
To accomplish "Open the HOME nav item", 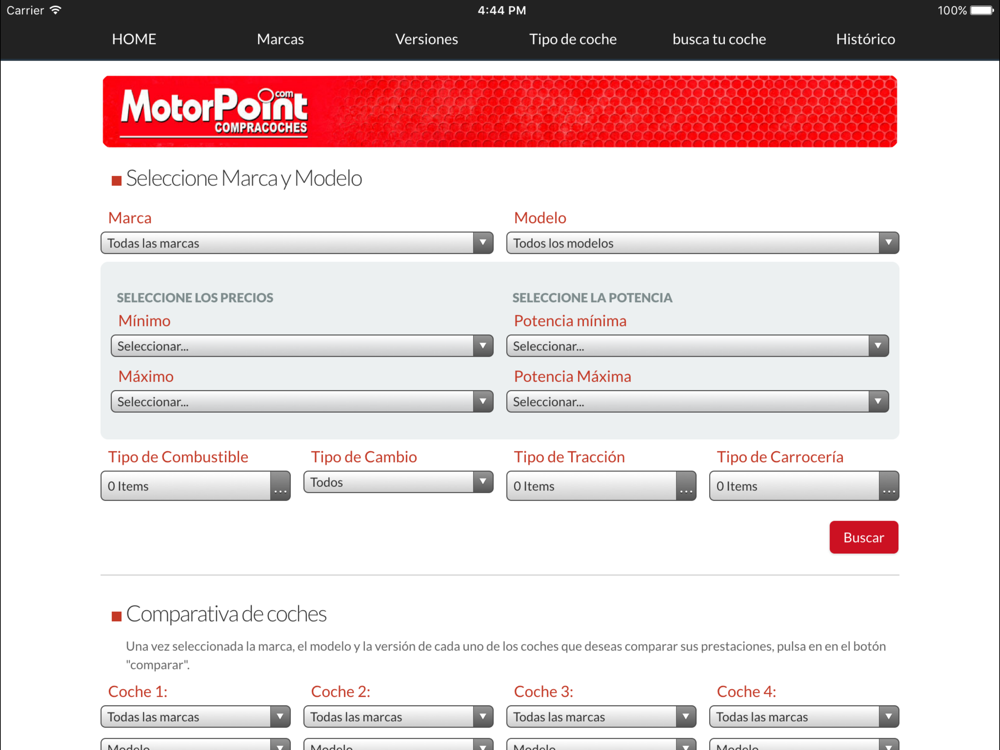I will 134,39.
